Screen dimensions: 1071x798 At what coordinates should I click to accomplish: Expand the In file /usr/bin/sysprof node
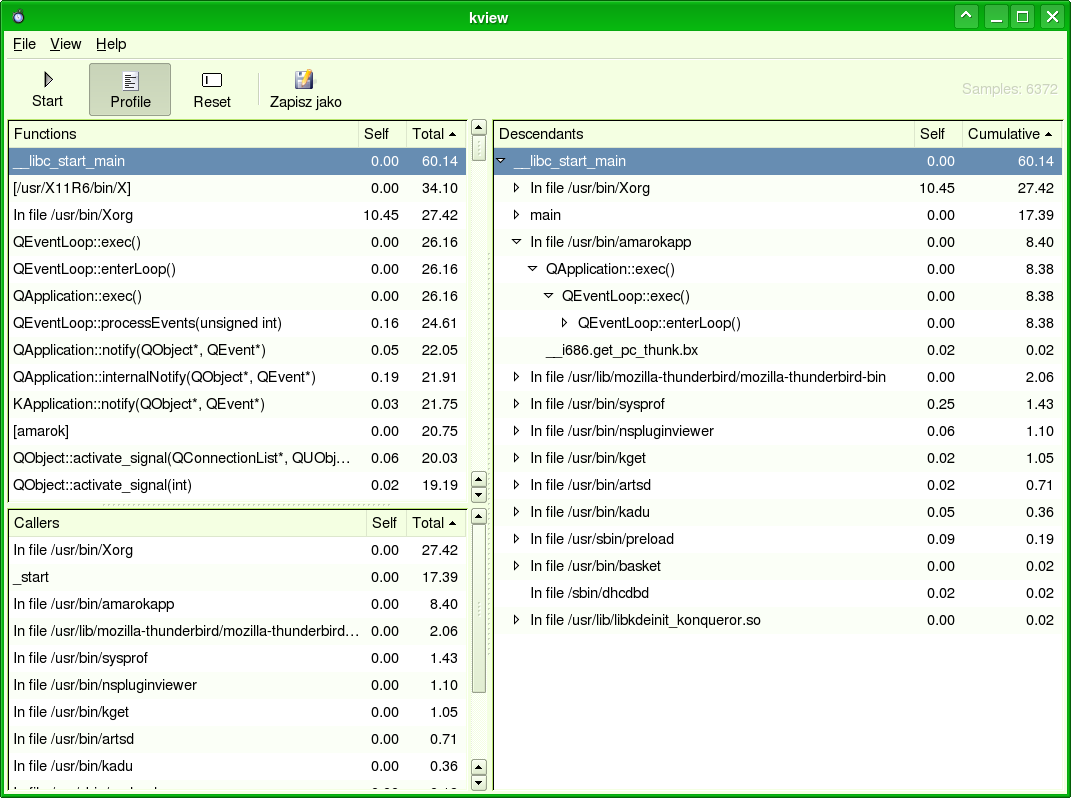click(x=517, y=404)
